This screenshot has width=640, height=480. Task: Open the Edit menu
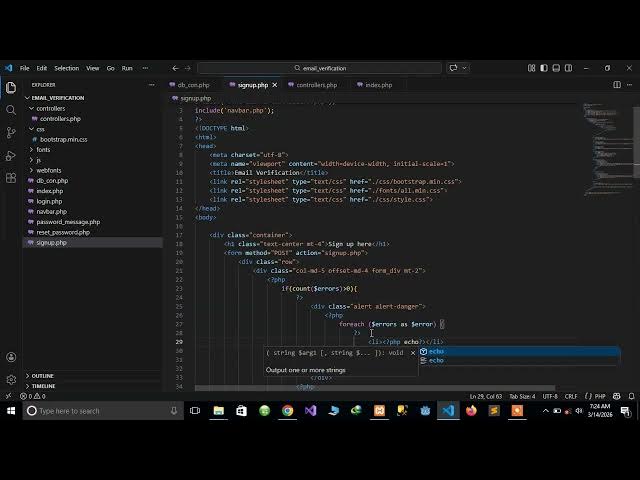tap(42, 68)
